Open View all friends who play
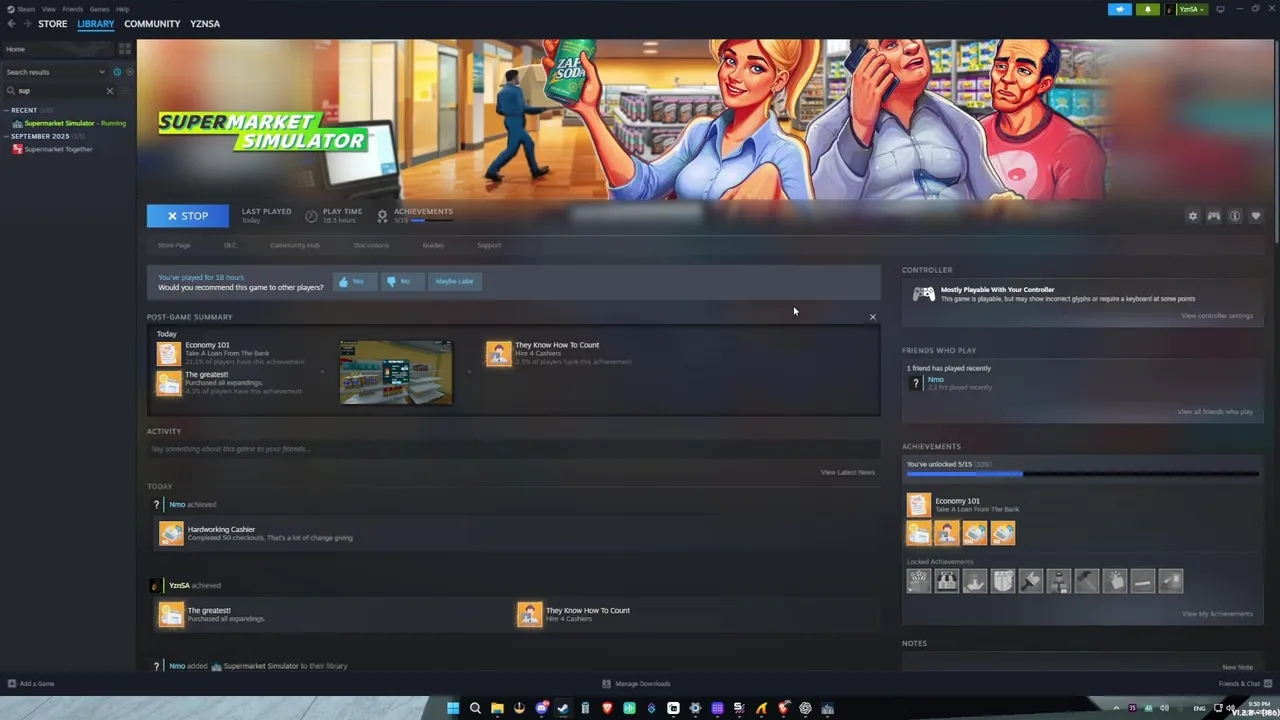The width and height of the screenshot is (1280, 720). point(1215,412)
